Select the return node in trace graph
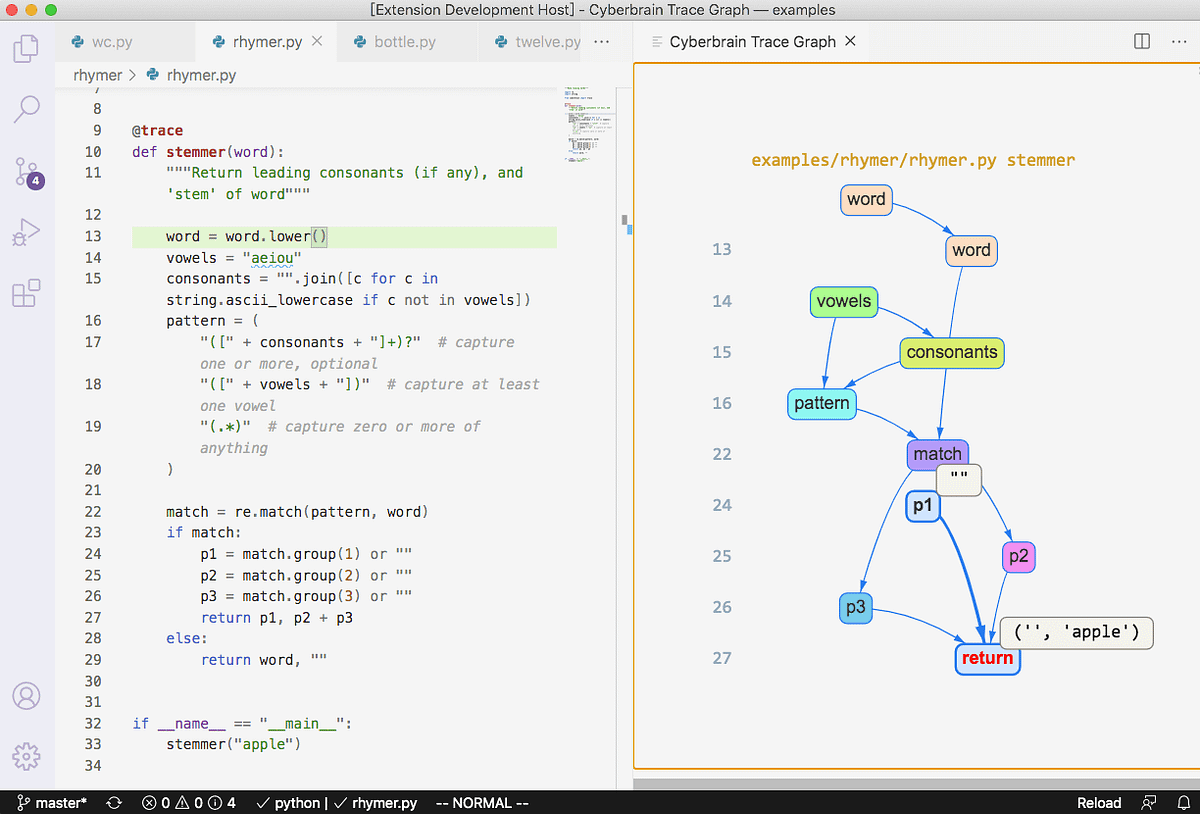The height and width of the screenshot is (814, 1200). [x=987, y=659]
